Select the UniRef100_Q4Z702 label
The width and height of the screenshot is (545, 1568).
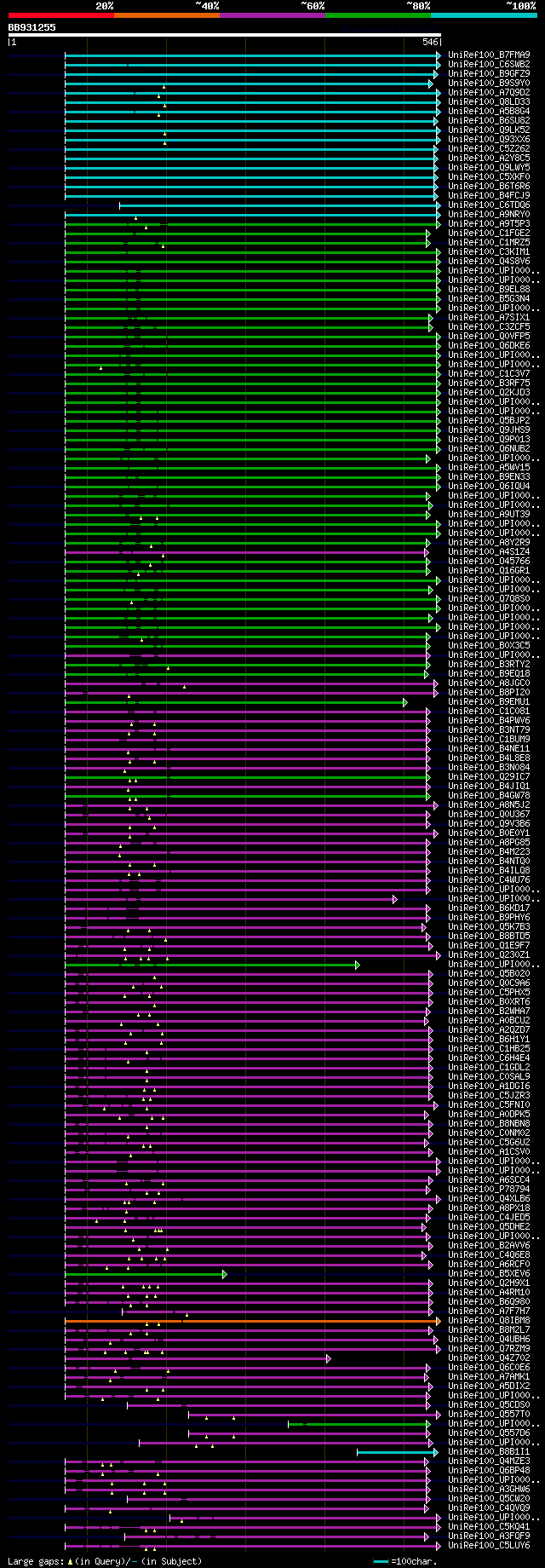click(x=489, y=1359)
